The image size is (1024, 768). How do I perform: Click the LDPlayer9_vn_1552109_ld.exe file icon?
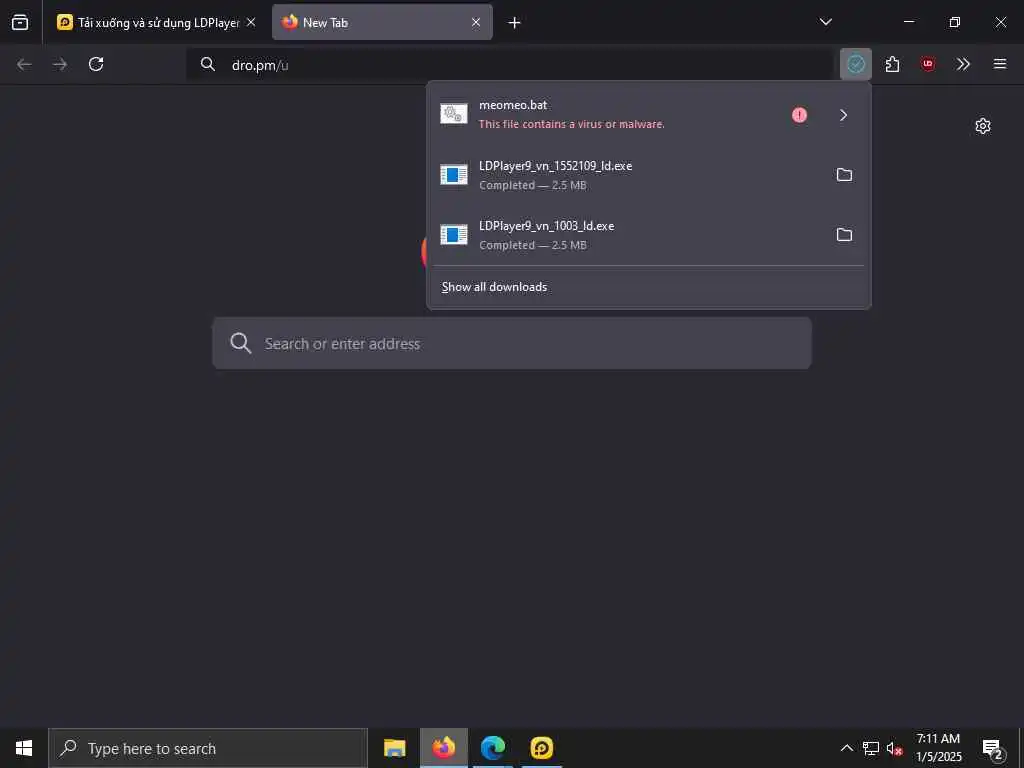pyautogui.click(x=454, y=174)
